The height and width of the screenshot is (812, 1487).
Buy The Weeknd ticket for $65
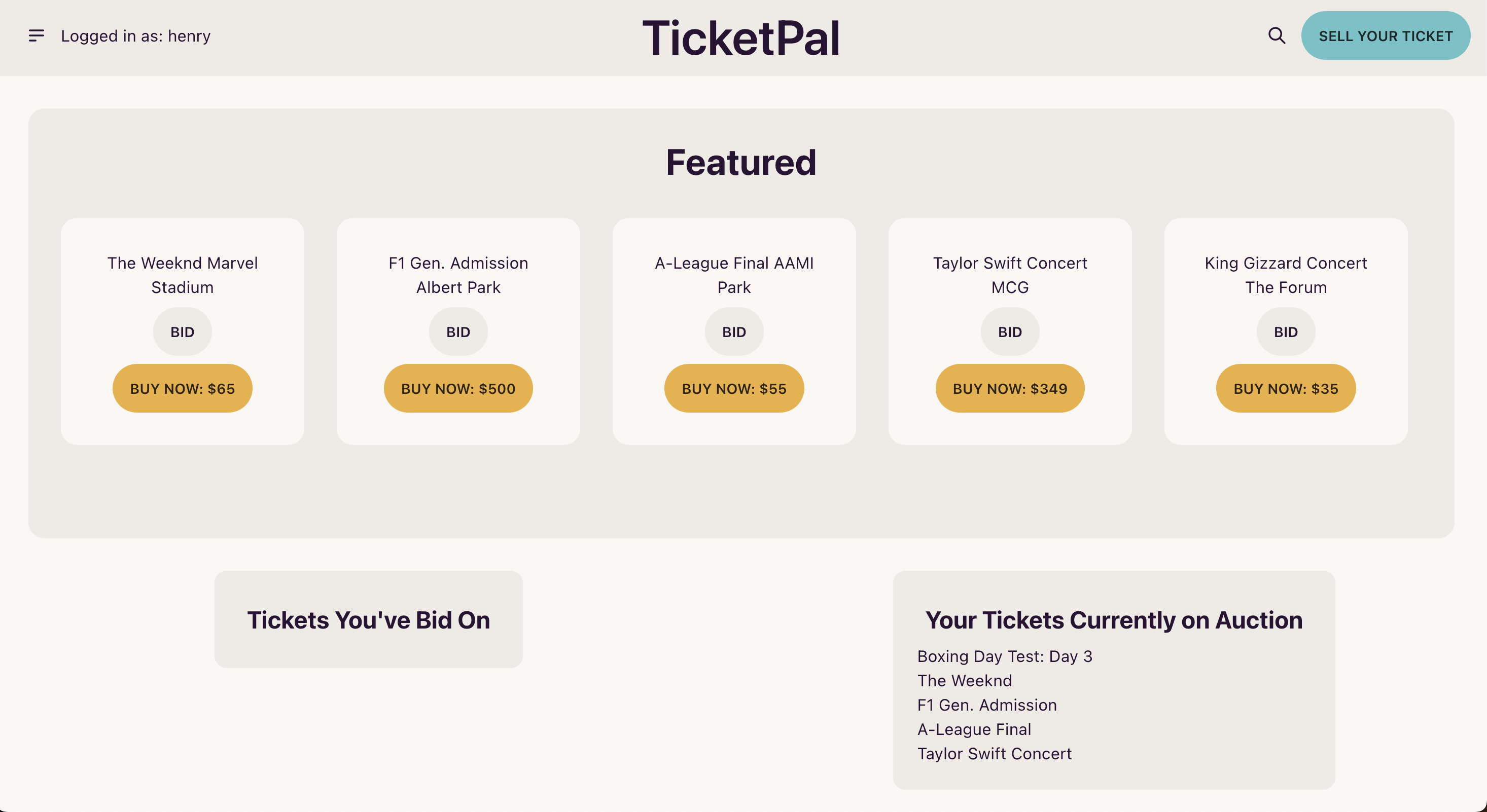[183, 388]
